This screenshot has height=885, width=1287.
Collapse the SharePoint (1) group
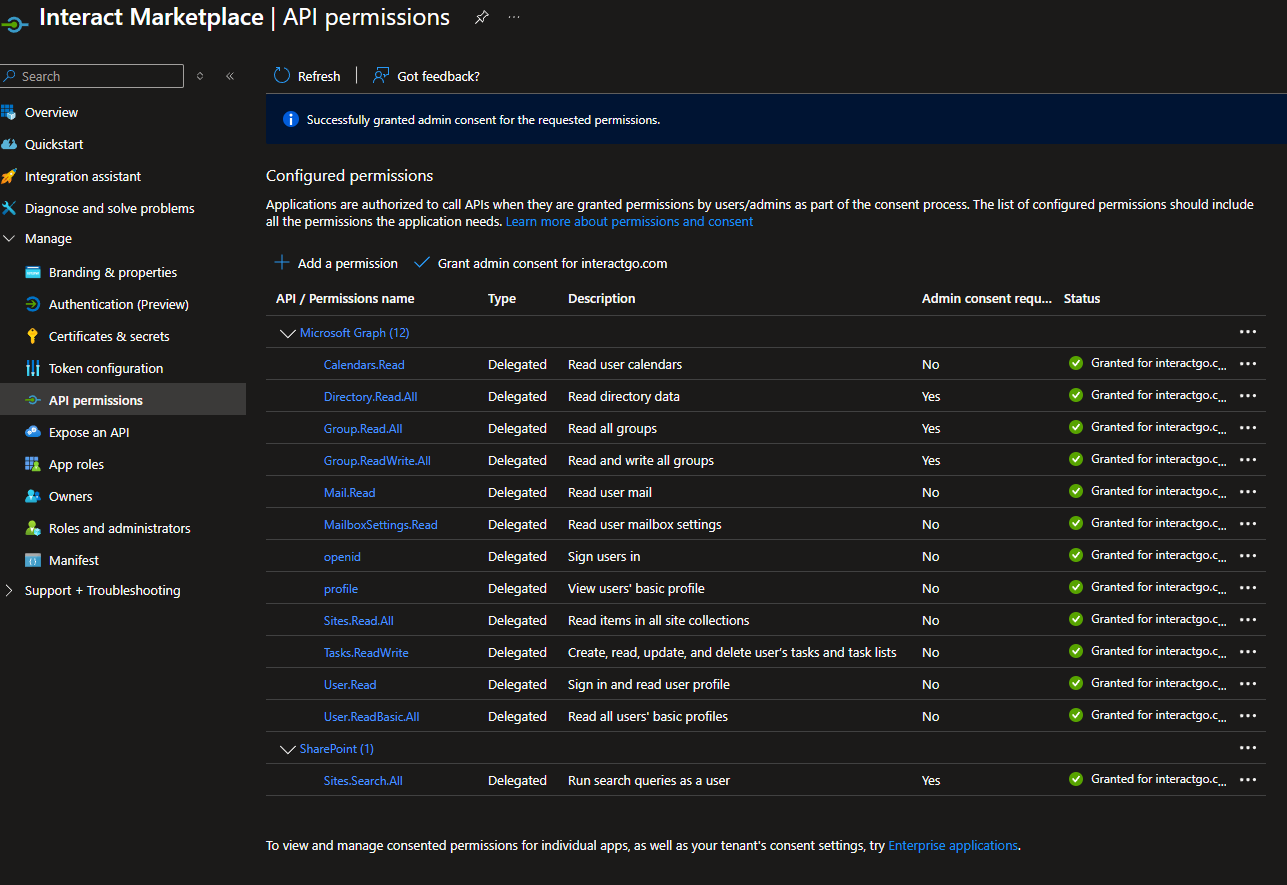click(287, 748)
